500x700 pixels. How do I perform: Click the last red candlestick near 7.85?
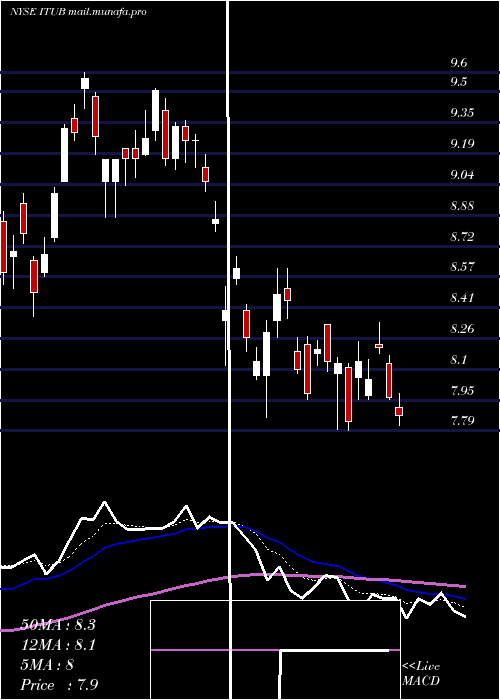pos(399,411)
